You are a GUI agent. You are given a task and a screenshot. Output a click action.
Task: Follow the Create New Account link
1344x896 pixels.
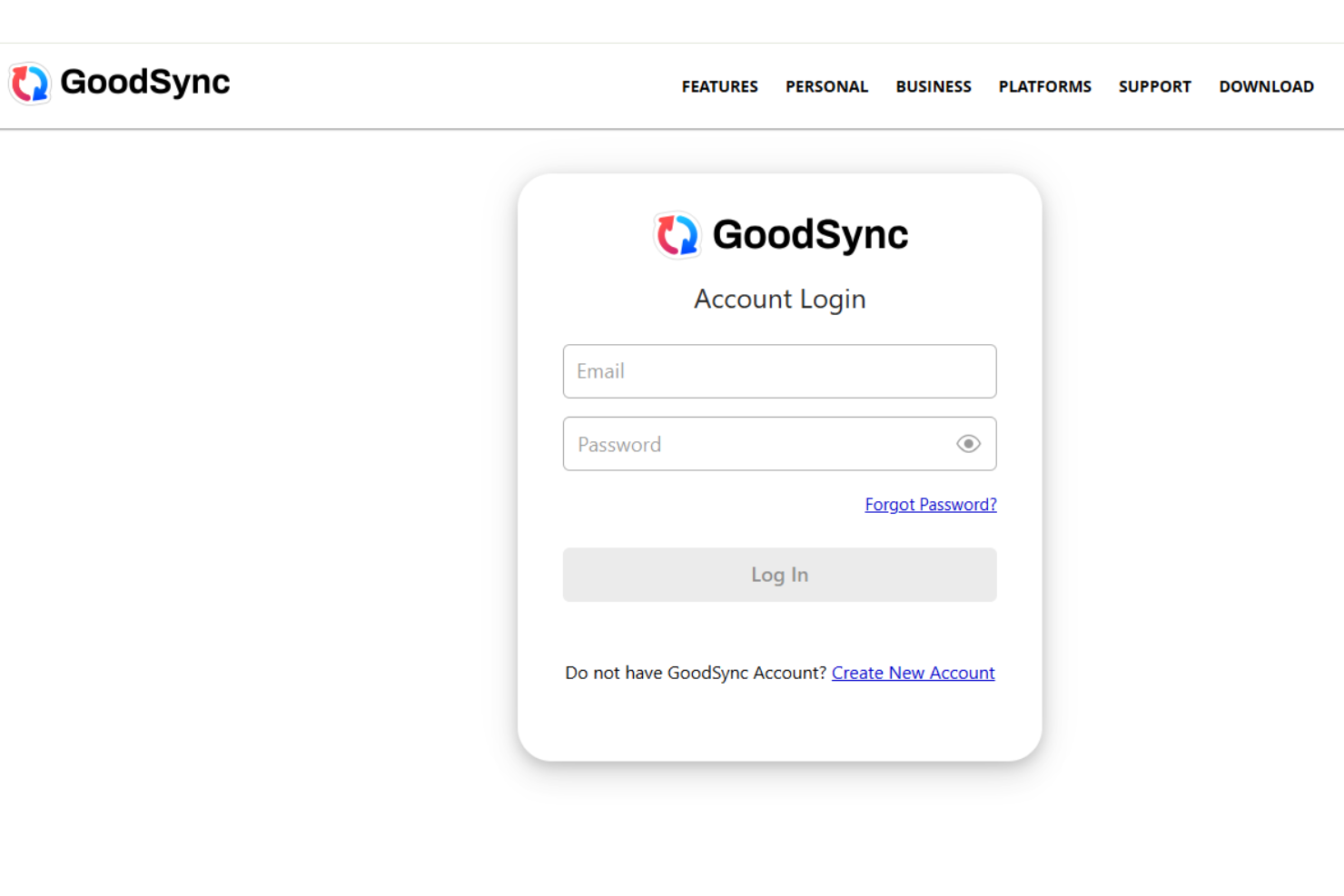(x=913, y=673)
